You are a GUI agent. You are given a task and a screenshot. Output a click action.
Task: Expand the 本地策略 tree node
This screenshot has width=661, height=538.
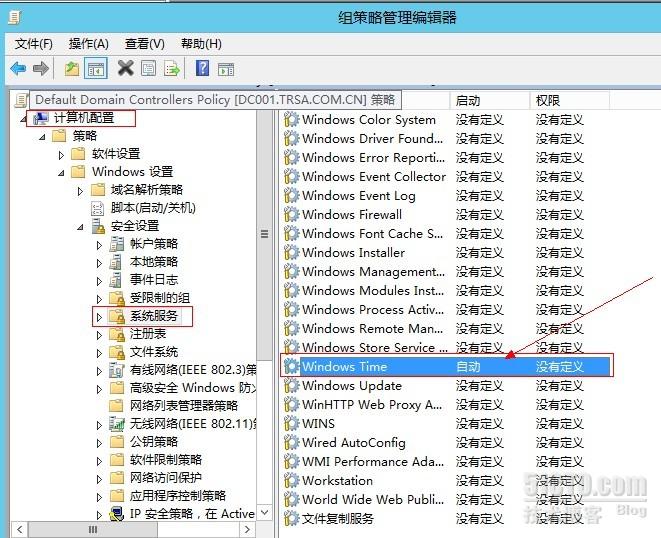tap(99, 263)
